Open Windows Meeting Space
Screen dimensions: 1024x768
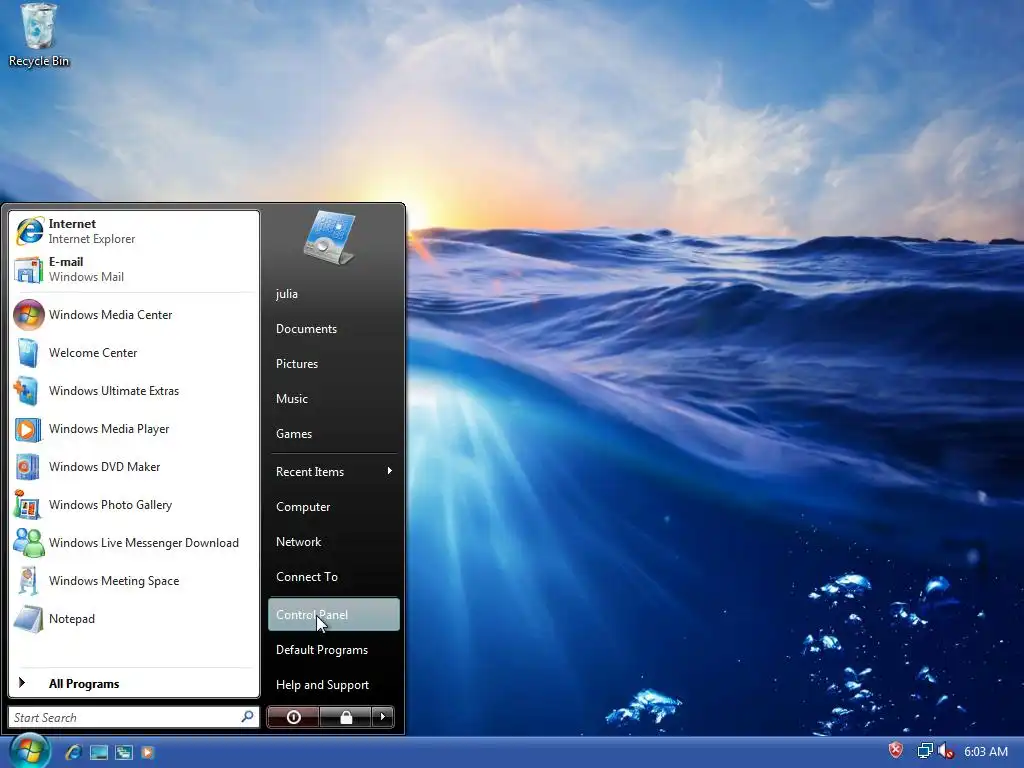(x=134, y=581)
